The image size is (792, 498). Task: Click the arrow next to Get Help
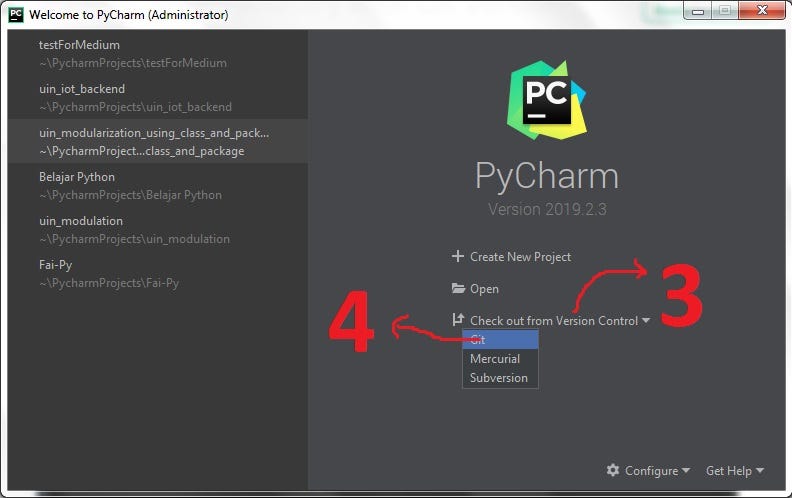760,471
